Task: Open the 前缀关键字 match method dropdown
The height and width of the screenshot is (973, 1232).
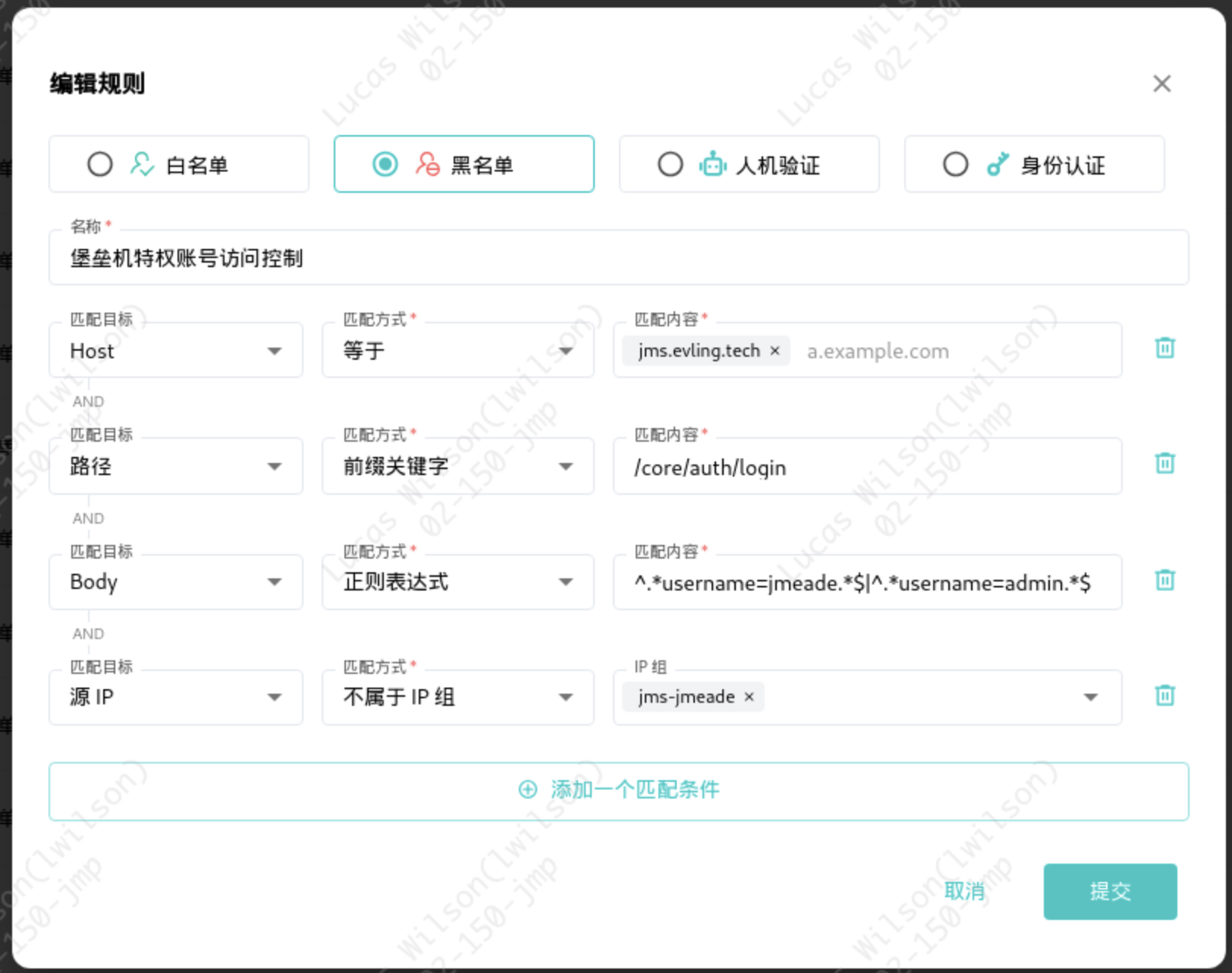Action: pyautogui.click(x=458, y=466)
